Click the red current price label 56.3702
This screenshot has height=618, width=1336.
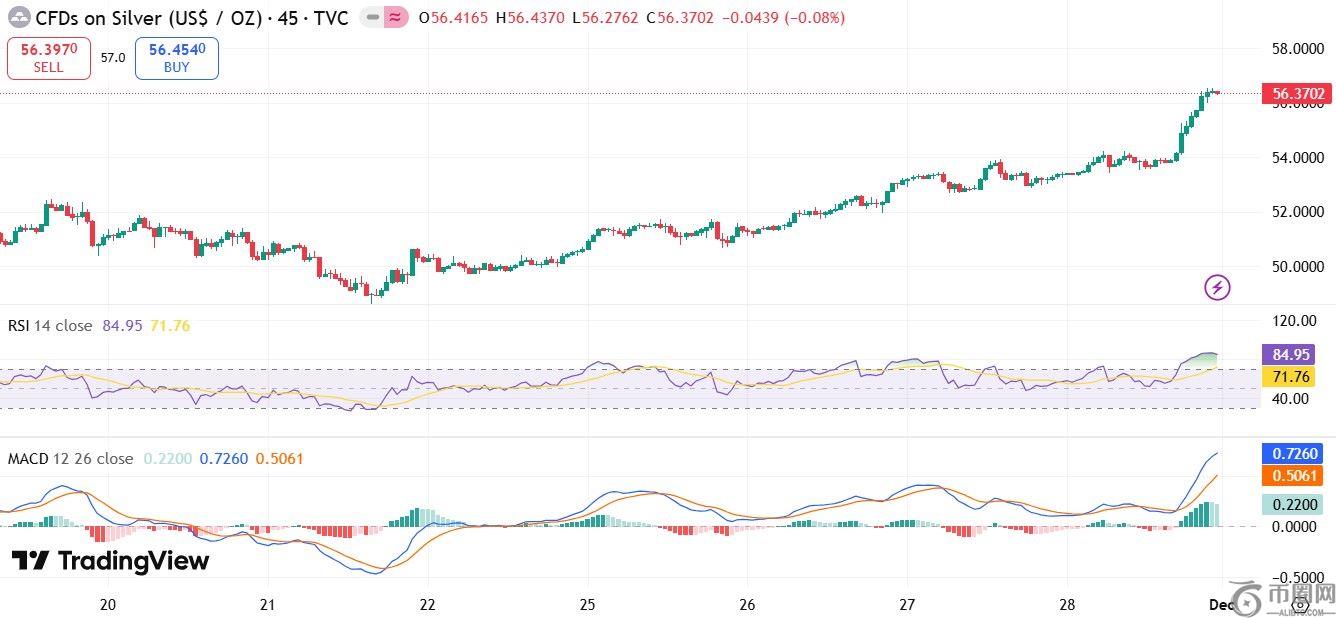pyautogui.click(x=1297, y=95)
